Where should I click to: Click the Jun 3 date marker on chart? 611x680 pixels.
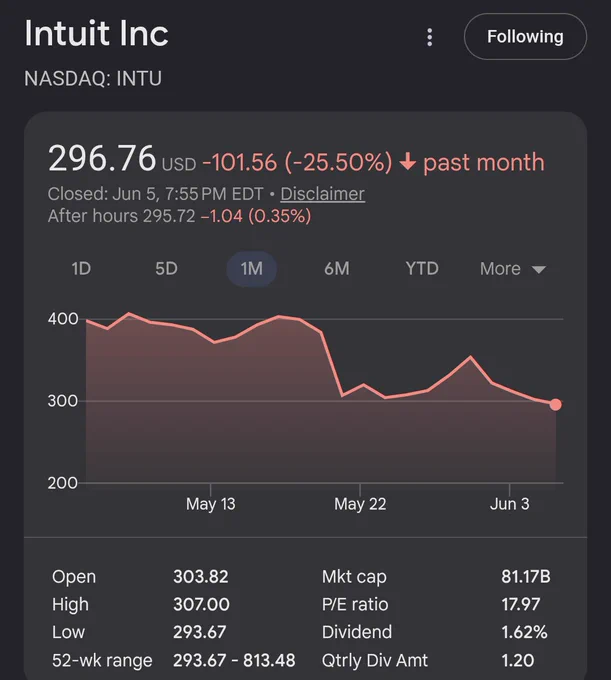(510, 504)
